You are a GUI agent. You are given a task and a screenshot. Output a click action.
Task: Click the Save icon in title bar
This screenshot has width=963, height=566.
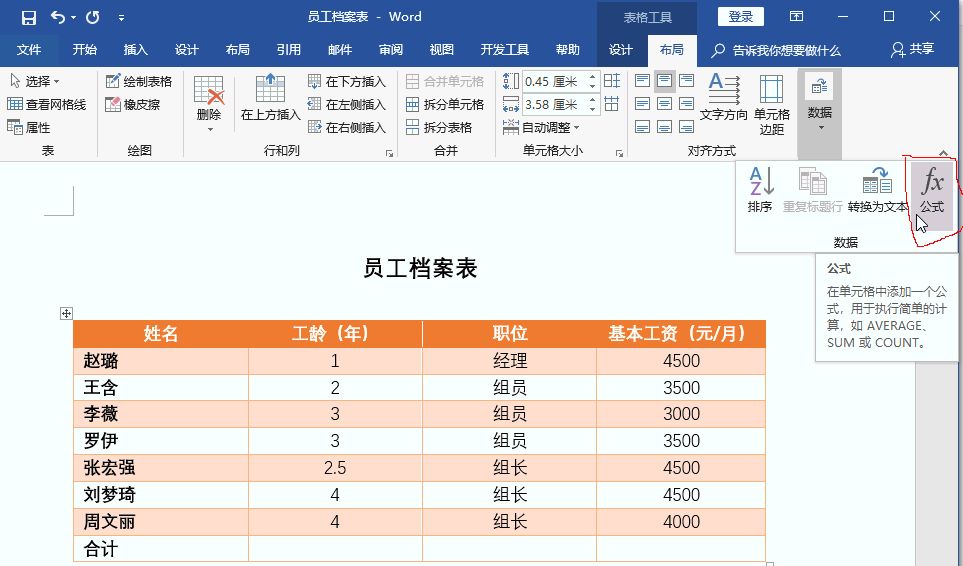29,17
